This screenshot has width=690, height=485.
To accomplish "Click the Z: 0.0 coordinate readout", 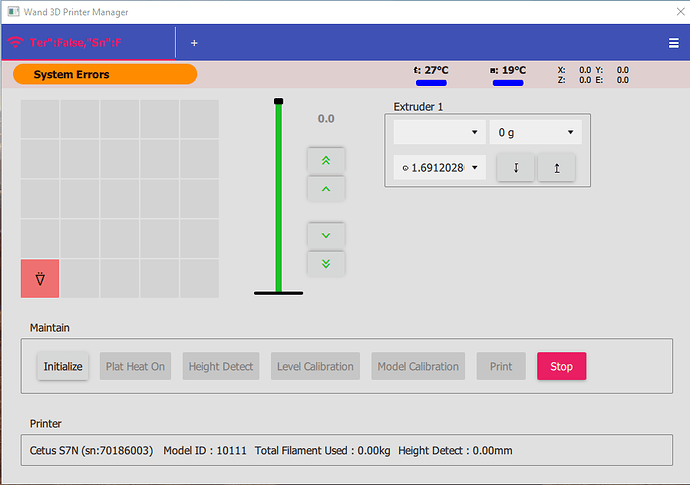I will tap(575, 80).
